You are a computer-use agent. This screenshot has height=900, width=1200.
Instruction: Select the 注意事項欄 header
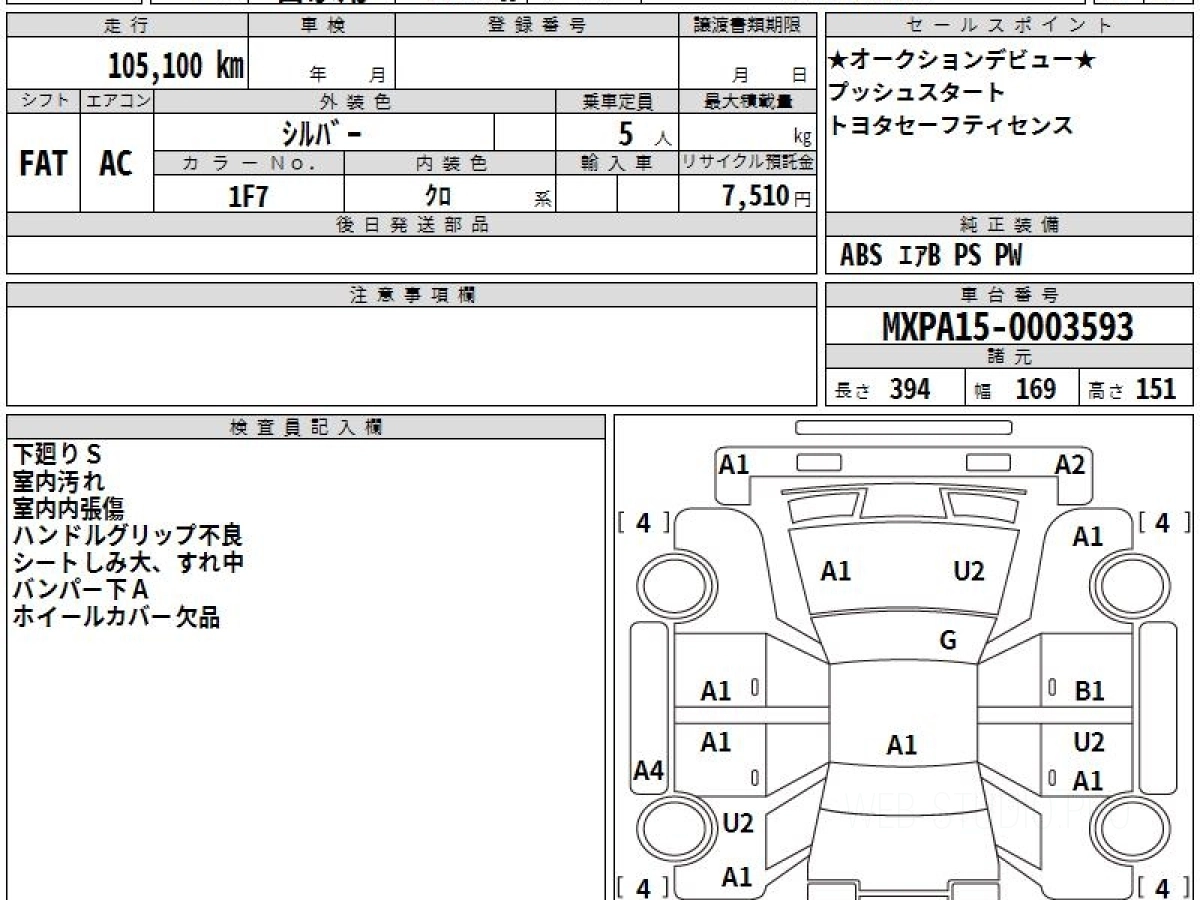(412, 295)
